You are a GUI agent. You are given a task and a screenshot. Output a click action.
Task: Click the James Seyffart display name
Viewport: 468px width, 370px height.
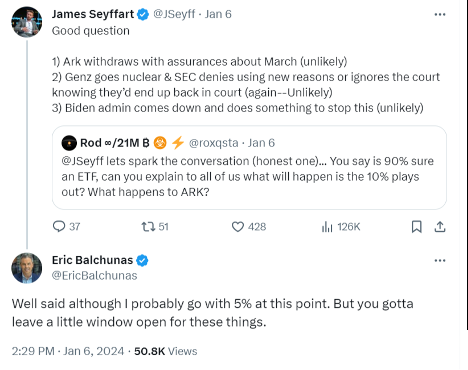click(x=93, y=14)
